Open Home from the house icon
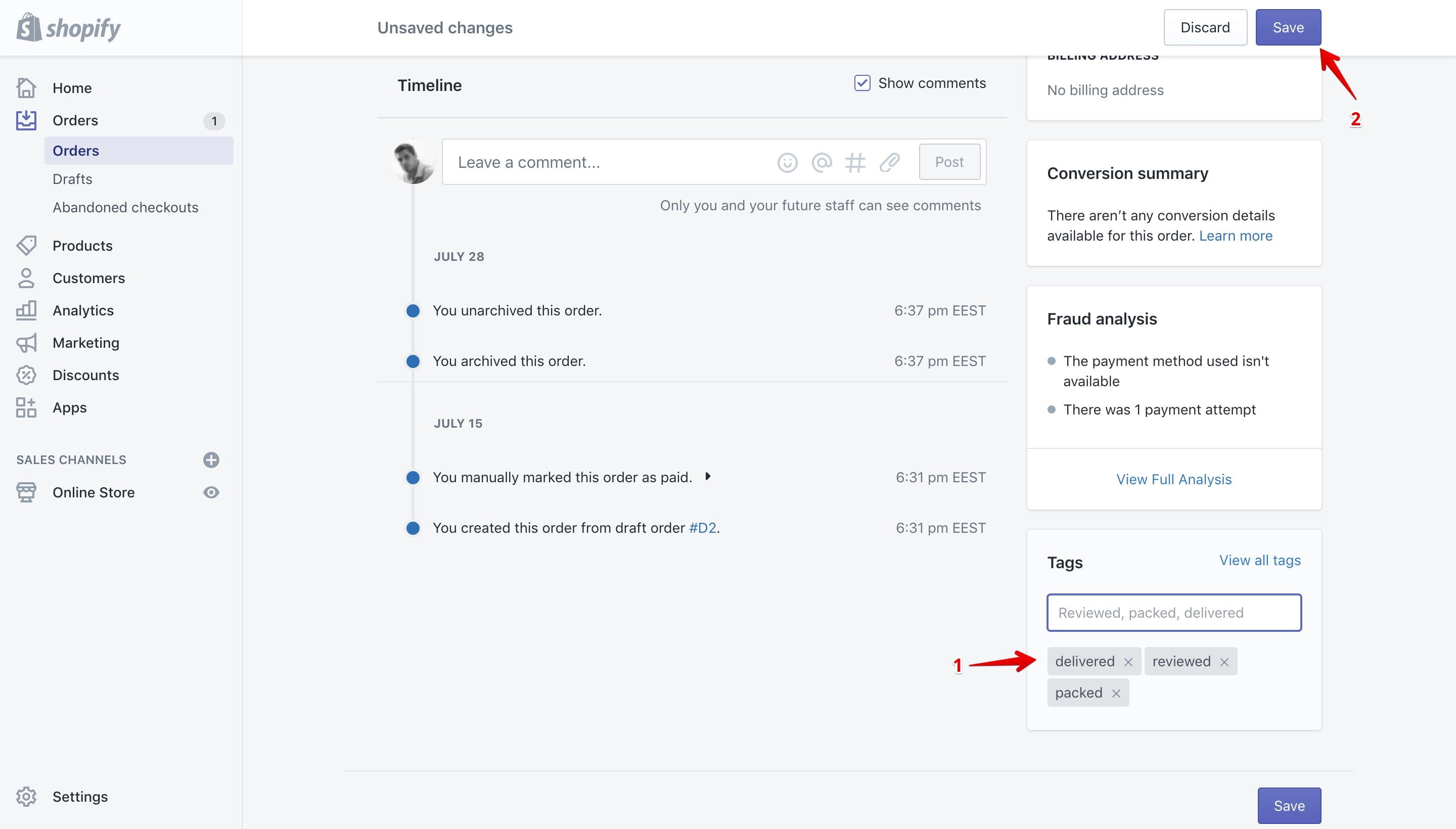Screen dimensions: 1456x829 26,87
